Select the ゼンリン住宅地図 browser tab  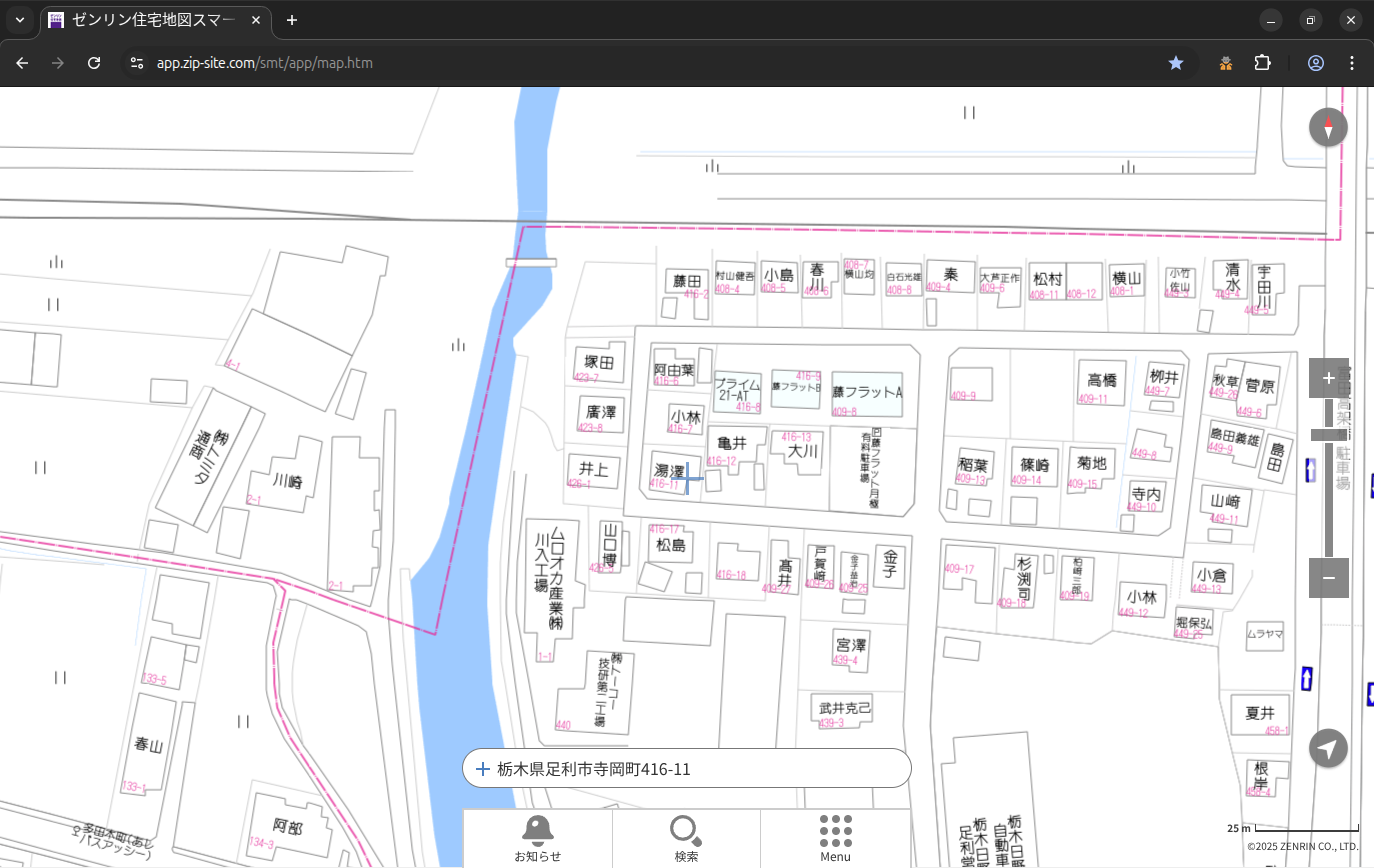[155, 20]
